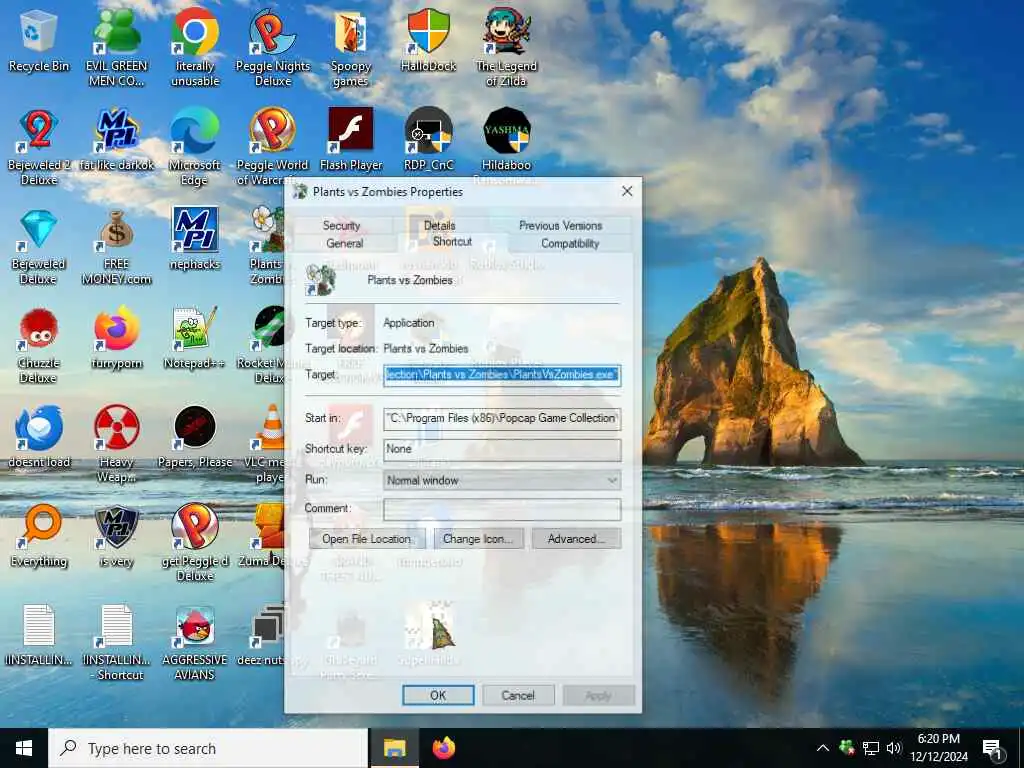Click into the Target path field
Viewport: 1024px width, 768px height.
[502, 375]
